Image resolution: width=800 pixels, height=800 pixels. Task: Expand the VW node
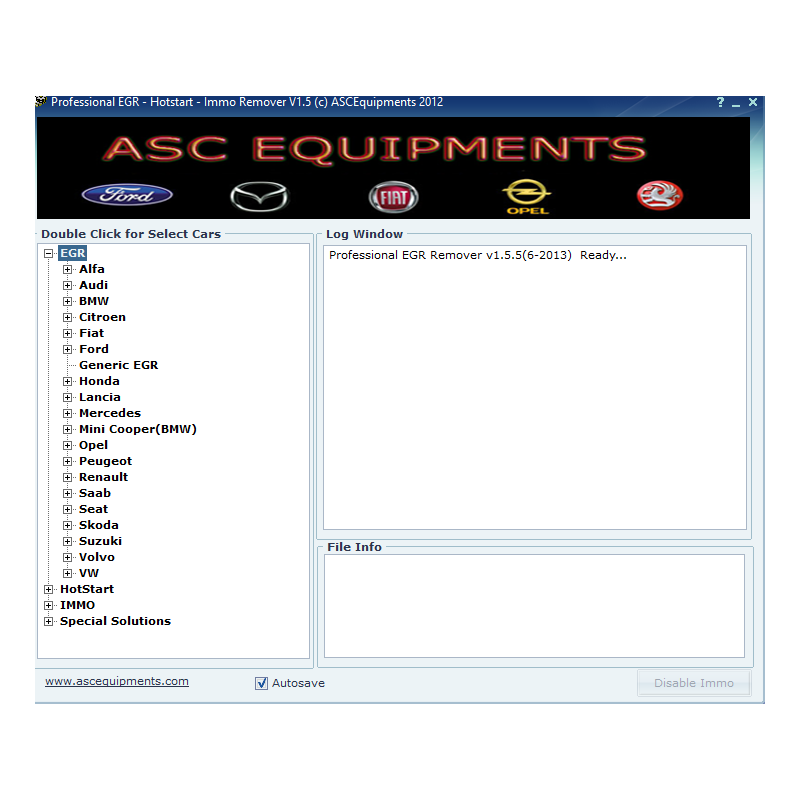(67, 573)
